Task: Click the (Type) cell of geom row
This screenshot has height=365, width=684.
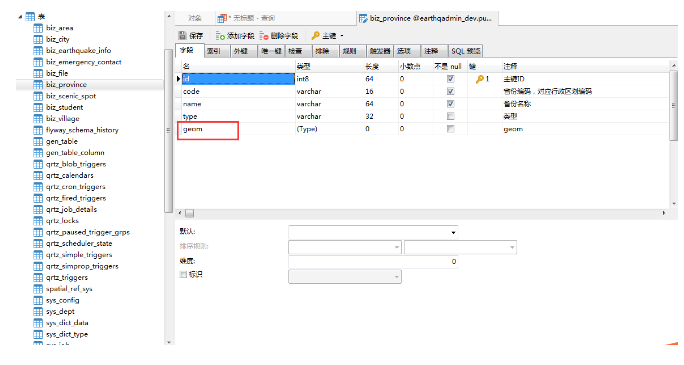Action: coord(329,129)
